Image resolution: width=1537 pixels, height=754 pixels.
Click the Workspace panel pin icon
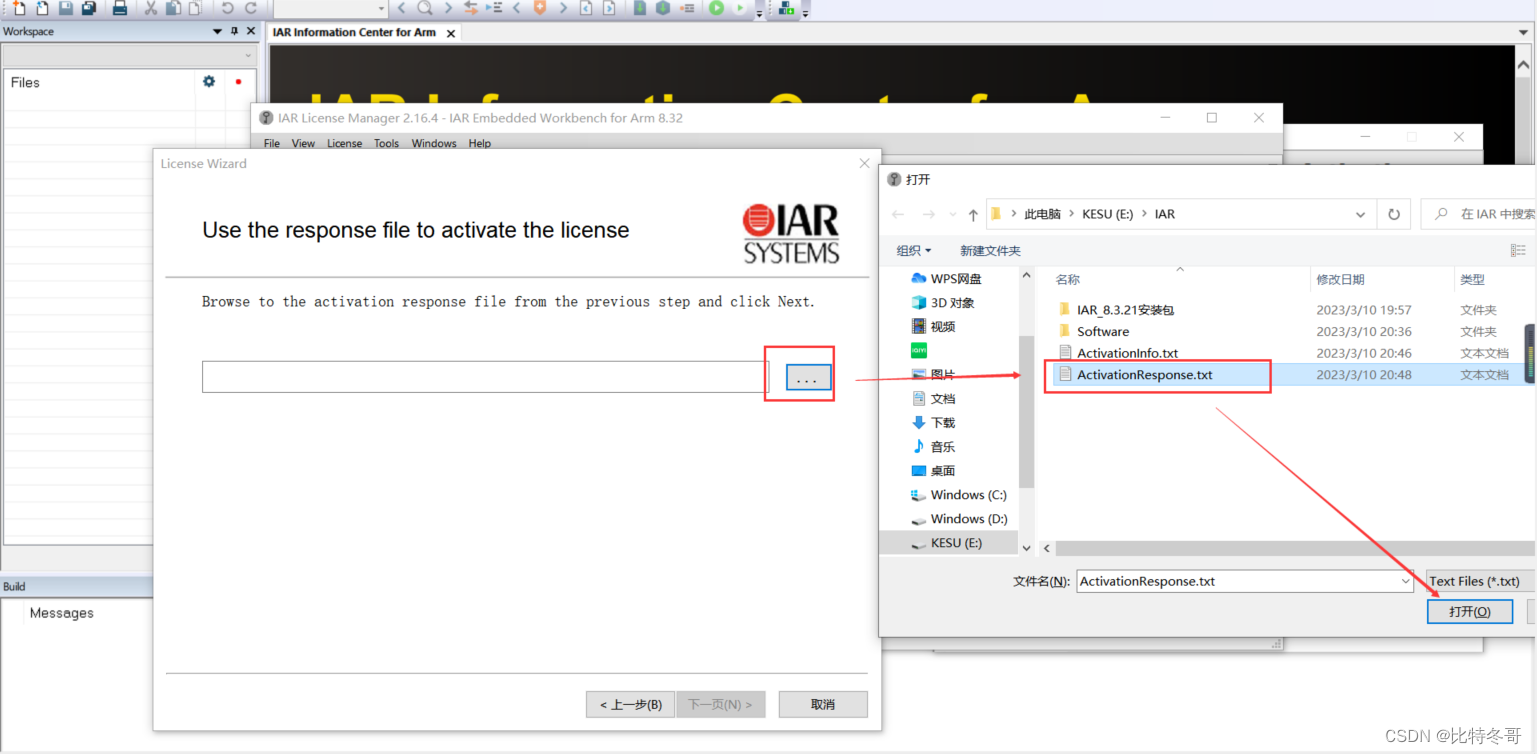pyautogui.click(x=234, y=31)
